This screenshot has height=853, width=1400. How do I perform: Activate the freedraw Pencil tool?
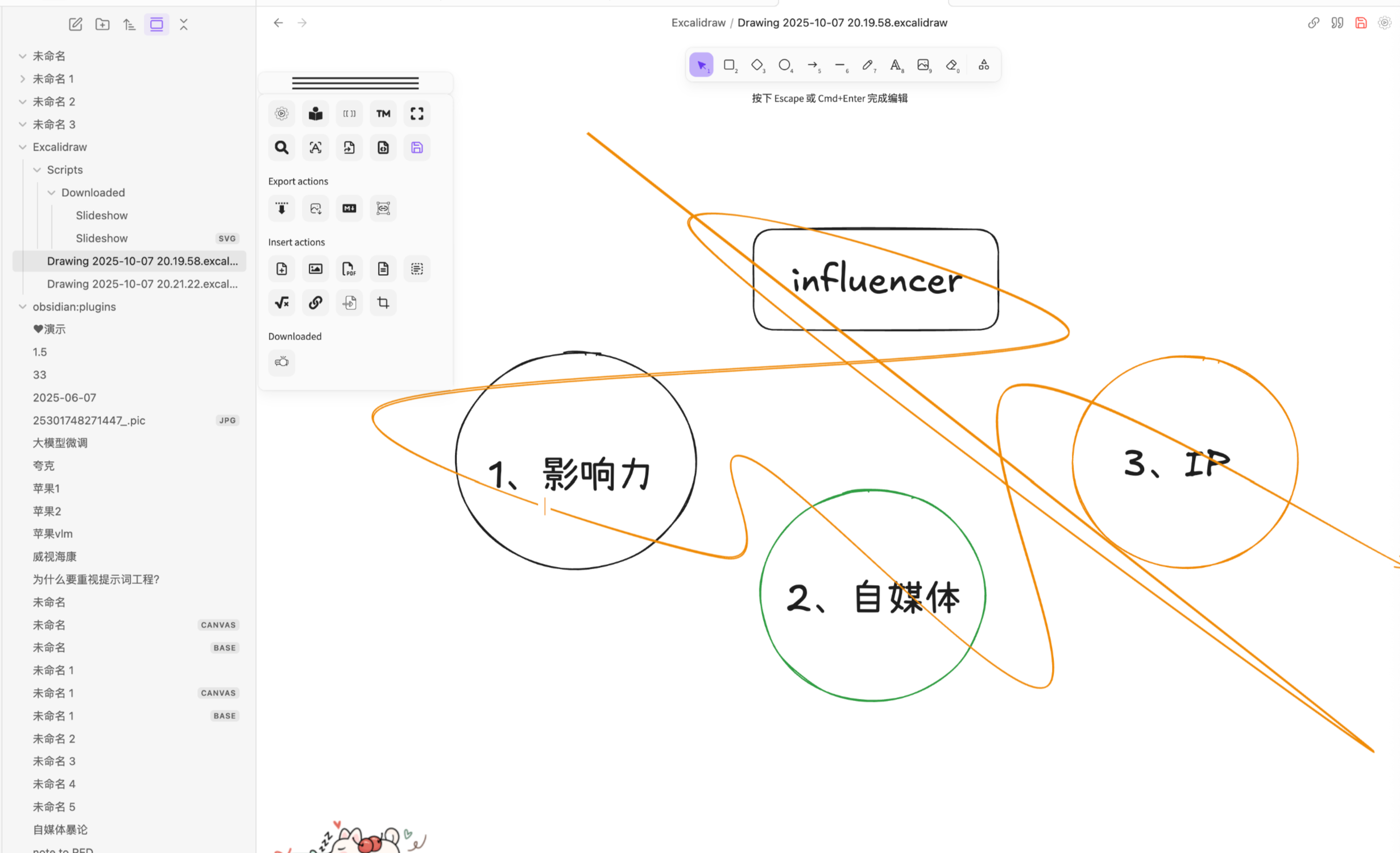point(868,65)
